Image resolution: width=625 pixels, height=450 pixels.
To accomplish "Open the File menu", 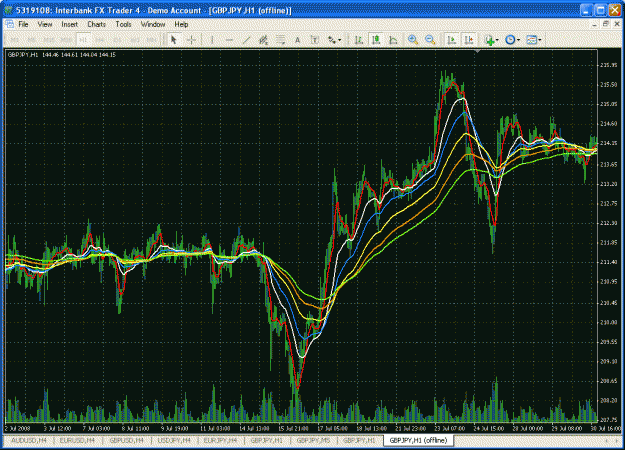I will pyautogui.click(x=23, y=24).
